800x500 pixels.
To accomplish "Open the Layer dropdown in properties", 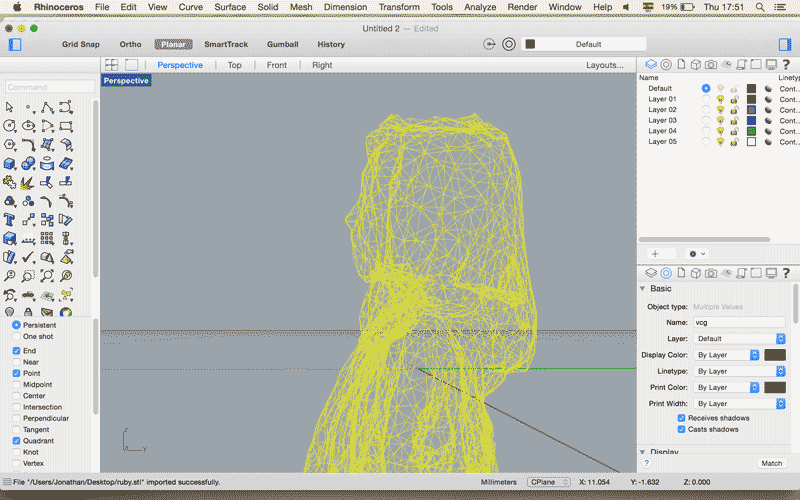I will point(739,338).
